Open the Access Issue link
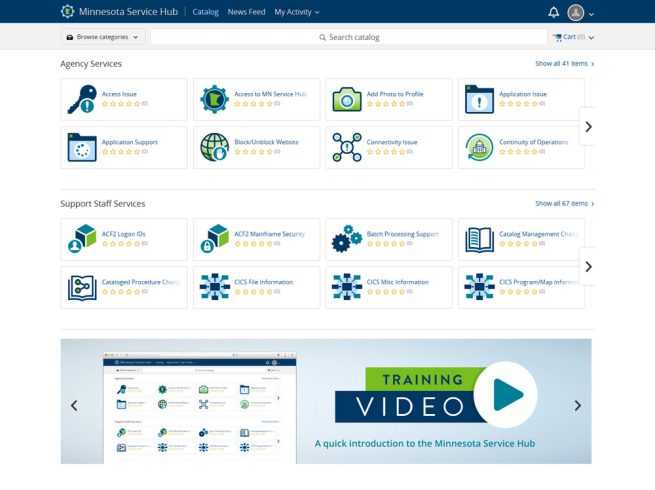Image resolution: width=655 pixels, height=490 pixels. pos(119,94)
